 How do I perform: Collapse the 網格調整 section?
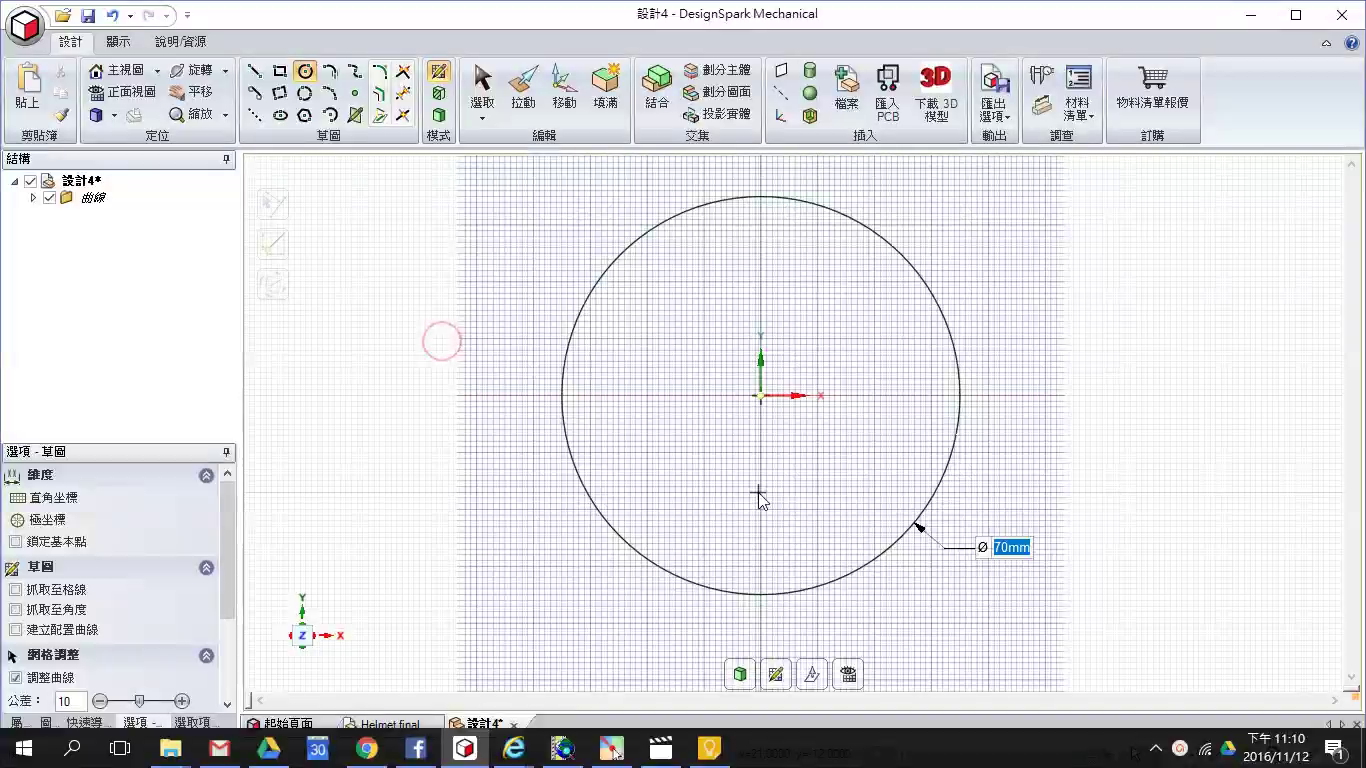pos(206,656)
